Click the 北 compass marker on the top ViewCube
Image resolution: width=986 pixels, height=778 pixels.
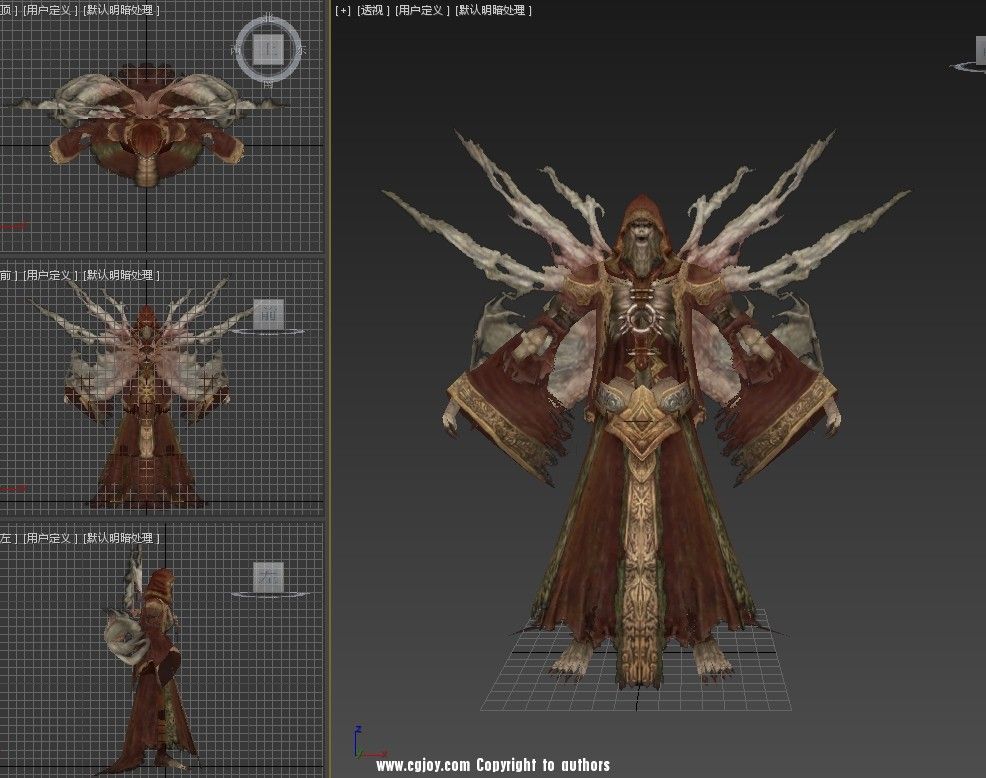coord(269,19)
